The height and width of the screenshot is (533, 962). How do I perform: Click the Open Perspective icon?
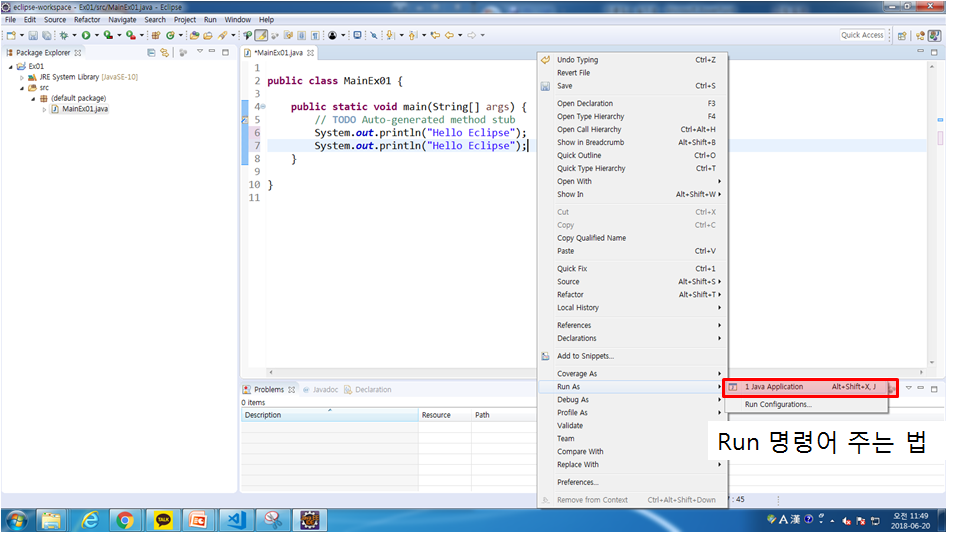(902, 36)
